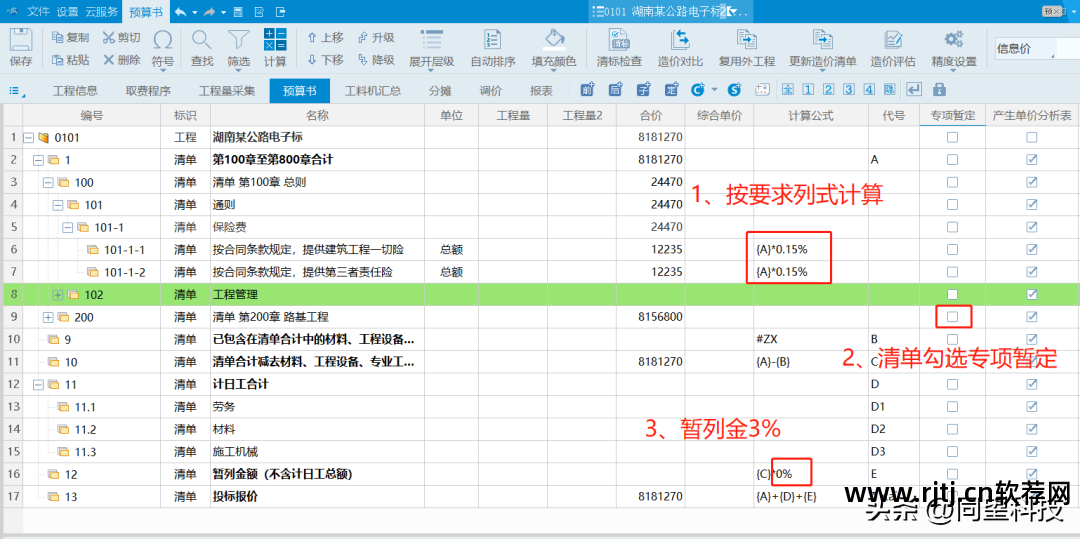Open the 符号 symbol tool
Image resolution: width=1080 pixels, height=539 pixels.
(163, 48)
